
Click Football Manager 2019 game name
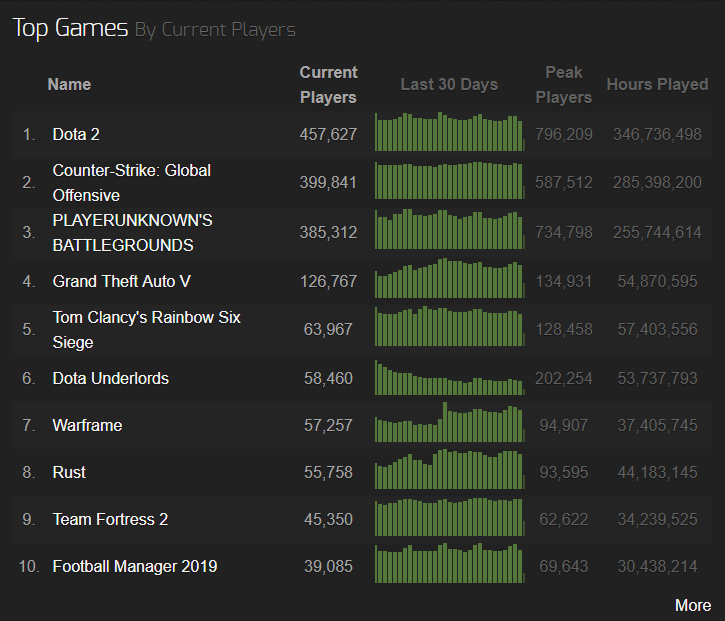pyautogui.click(x=134, y=566)
